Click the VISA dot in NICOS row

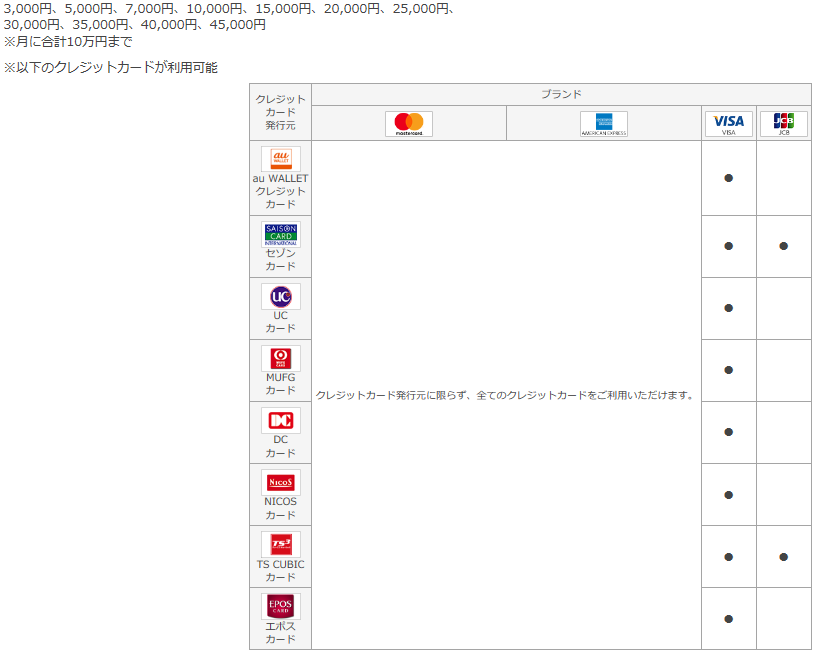[729, 495]
